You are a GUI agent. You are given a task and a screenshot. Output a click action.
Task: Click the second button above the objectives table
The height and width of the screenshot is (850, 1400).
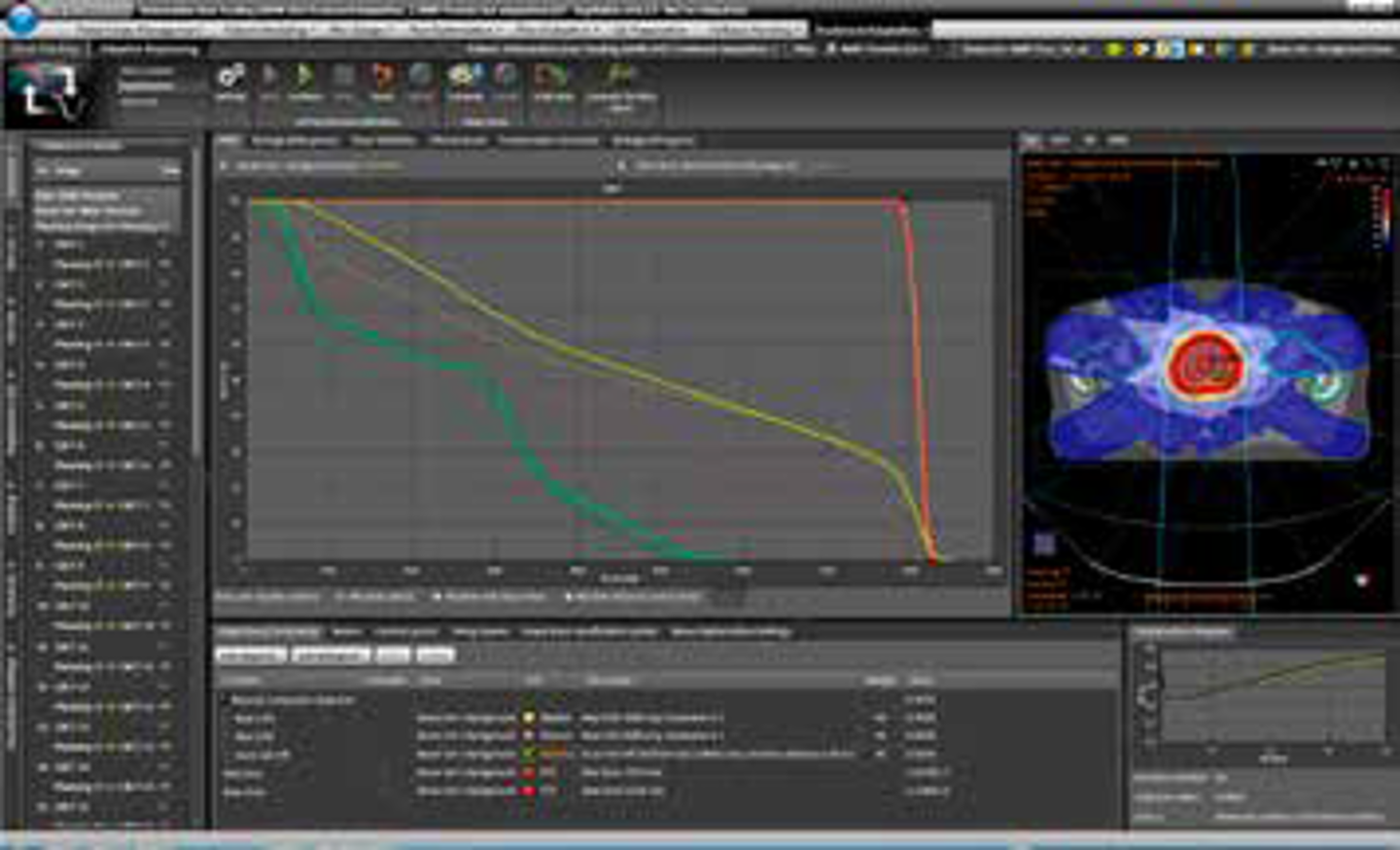click(x=331, y=655)
